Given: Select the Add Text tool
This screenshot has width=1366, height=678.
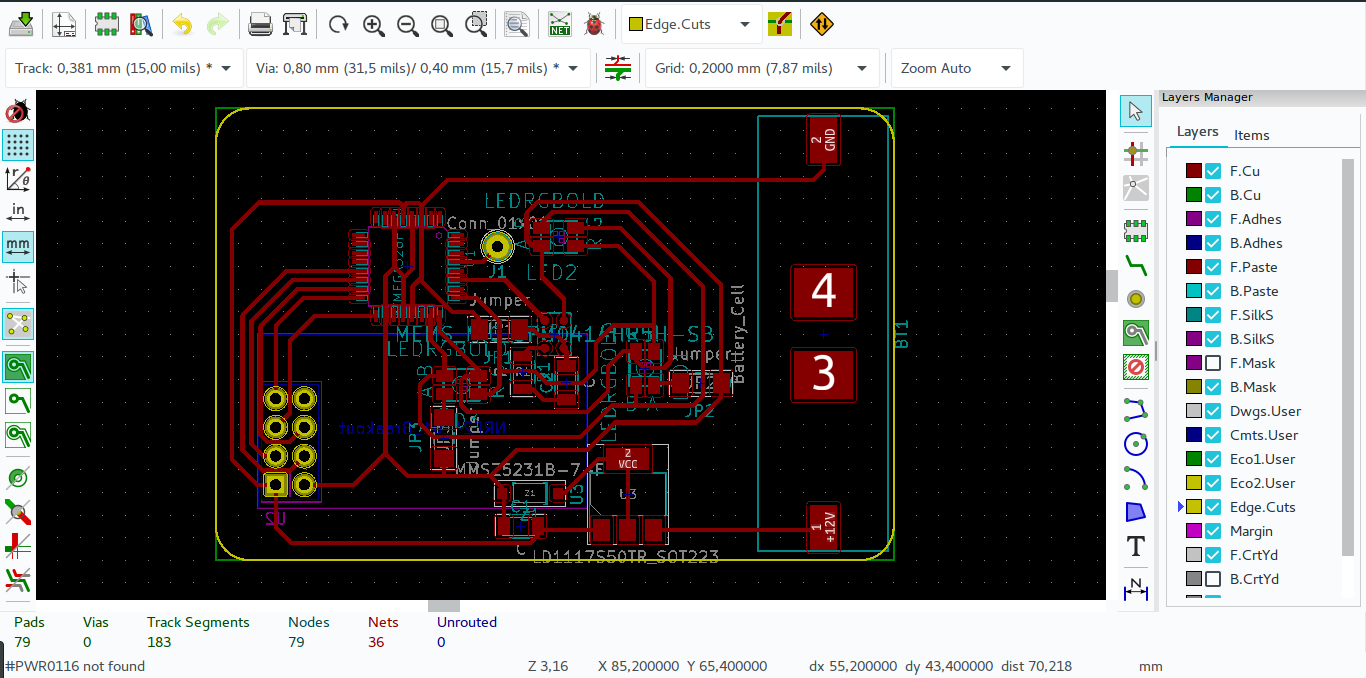Looking at the screenshot, I should [1135, 547].
